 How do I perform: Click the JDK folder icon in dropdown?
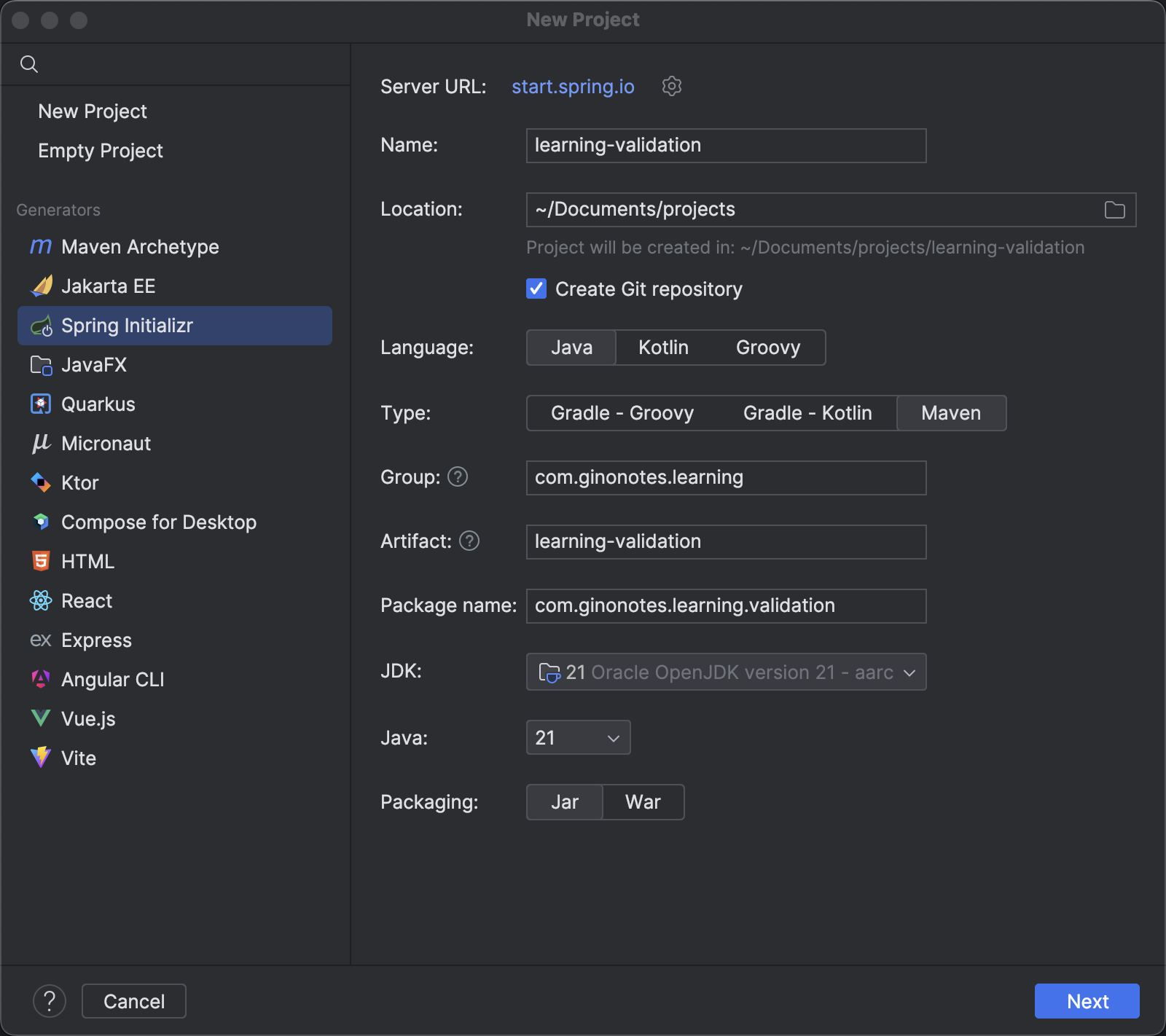point(549,672)
